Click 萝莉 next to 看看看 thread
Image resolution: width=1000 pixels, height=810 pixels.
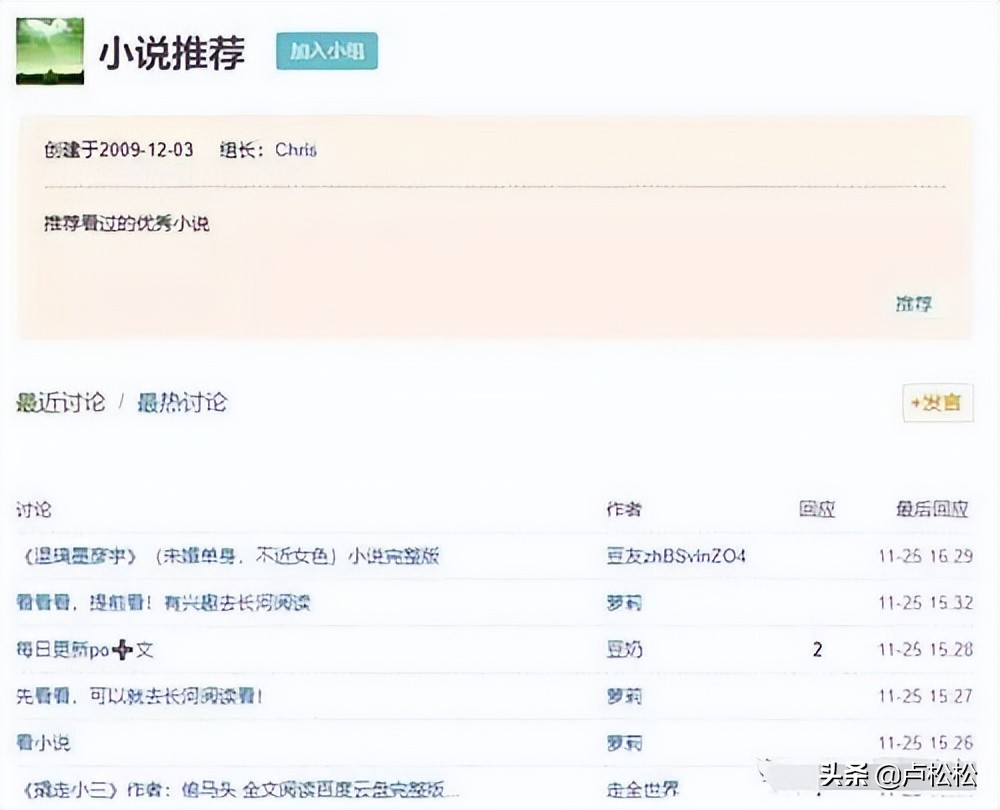tap(625, 602)
